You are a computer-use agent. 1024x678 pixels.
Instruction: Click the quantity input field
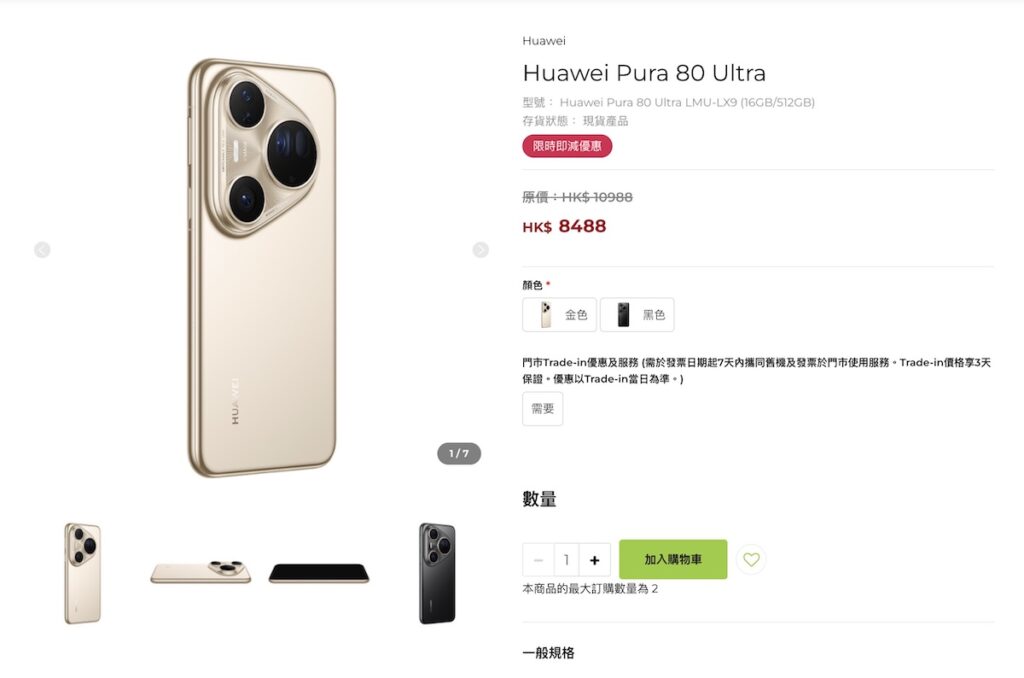tap(566, 560)
